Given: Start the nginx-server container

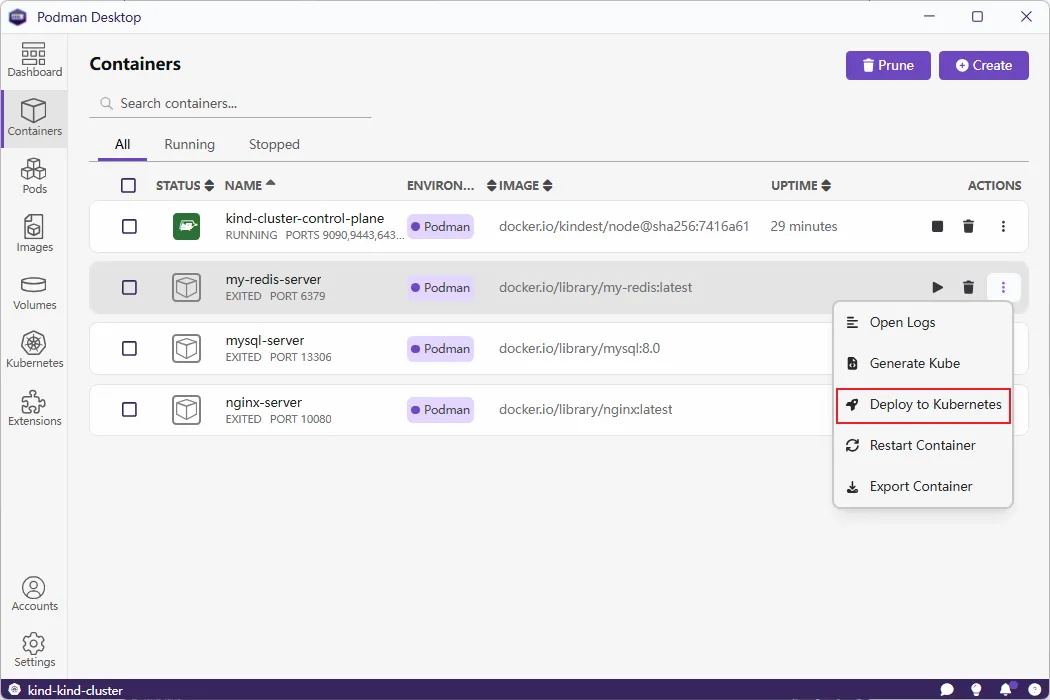Looking at the screenshot, I should [937, 410].
